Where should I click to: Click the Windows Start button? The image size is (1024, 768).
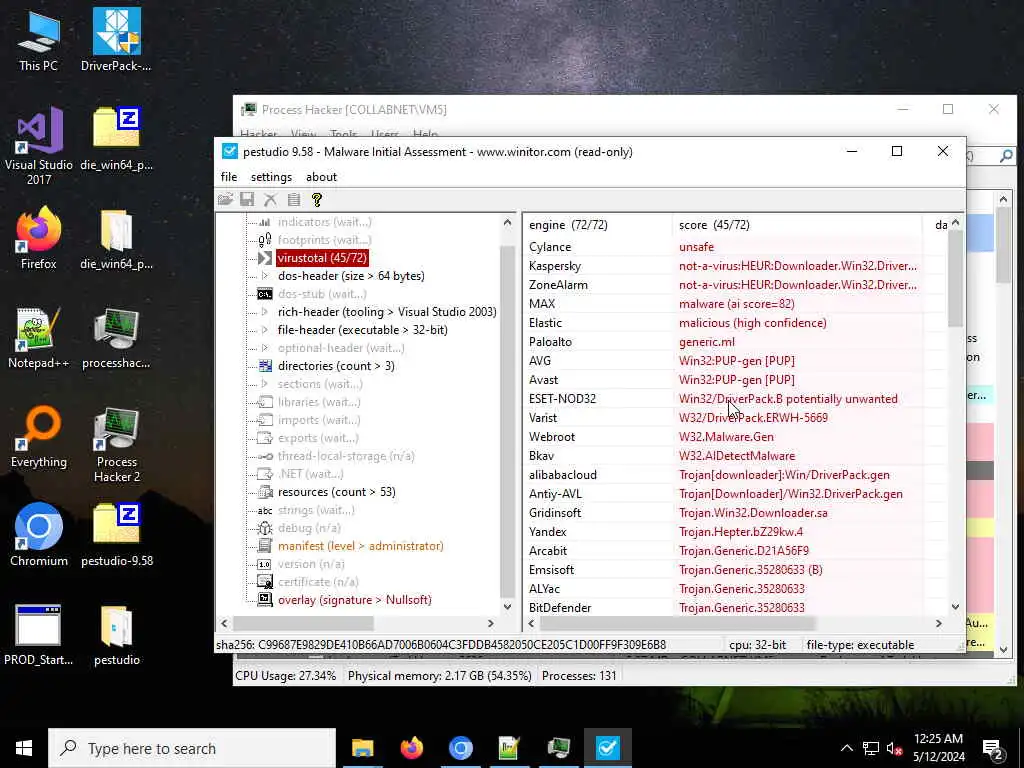(24, 748)
